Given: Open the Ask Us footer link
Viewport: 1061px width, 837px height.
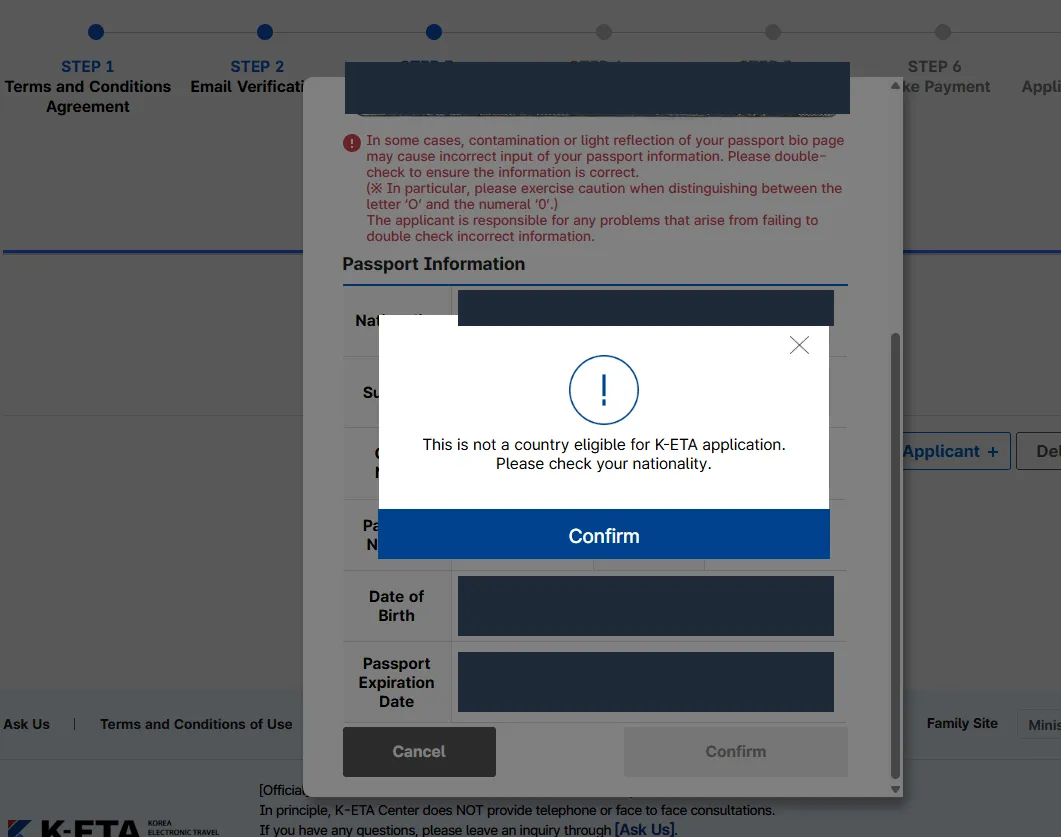Looking at the screenshot, I should coord(26,724).
